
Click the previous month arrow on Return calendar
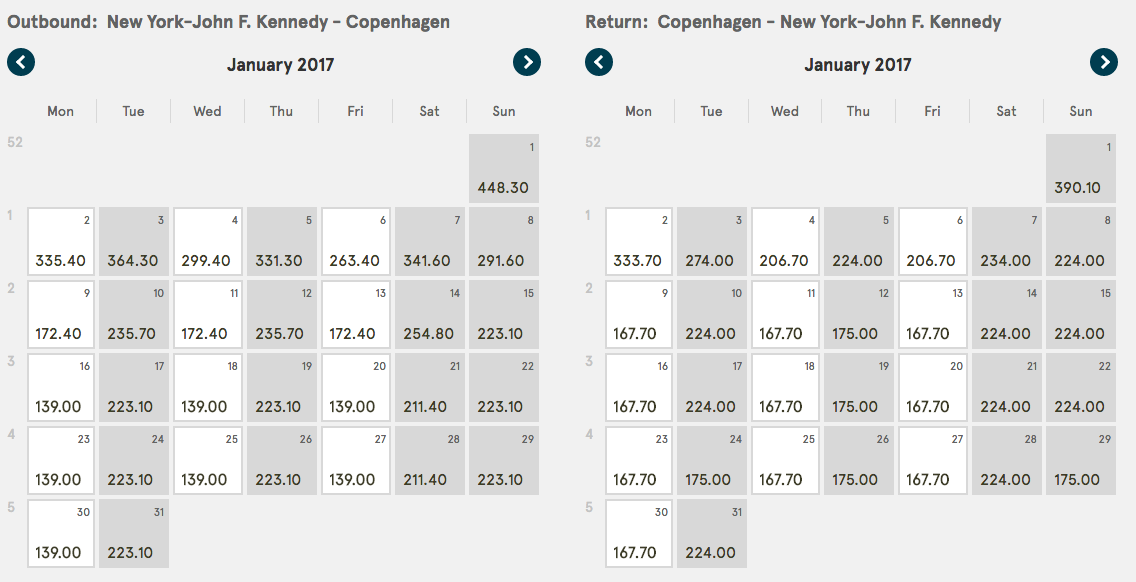pos(598,62)
